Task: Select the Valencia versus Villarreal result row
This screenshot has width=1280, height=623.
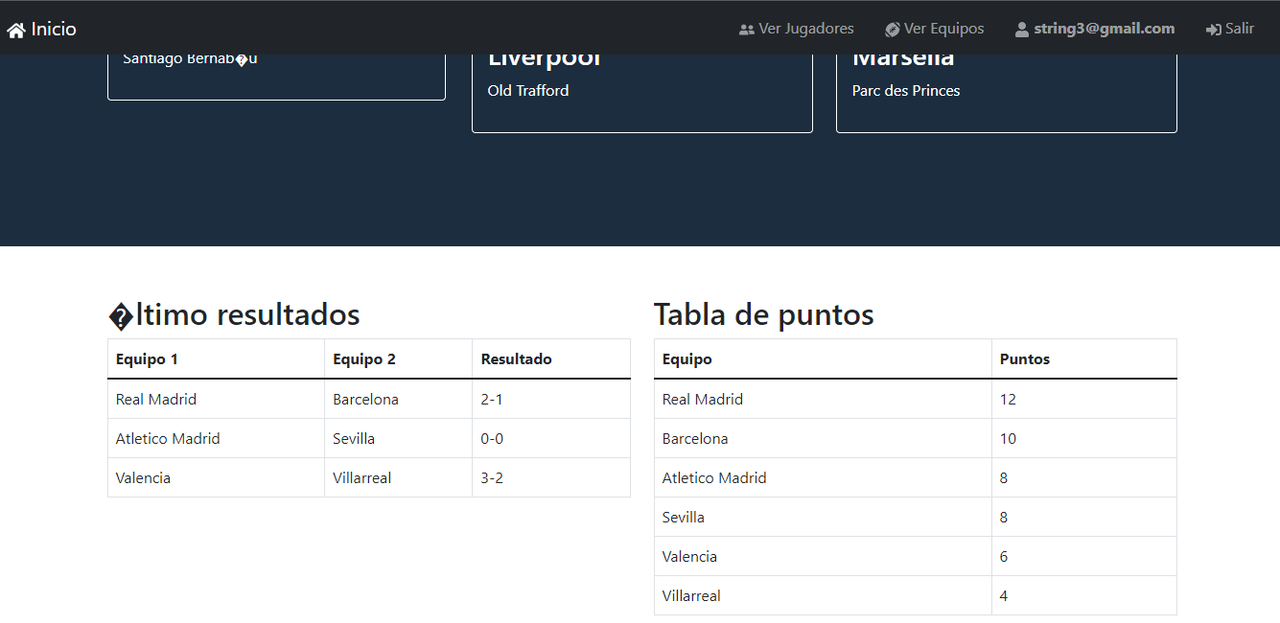Action: point(367,477)
